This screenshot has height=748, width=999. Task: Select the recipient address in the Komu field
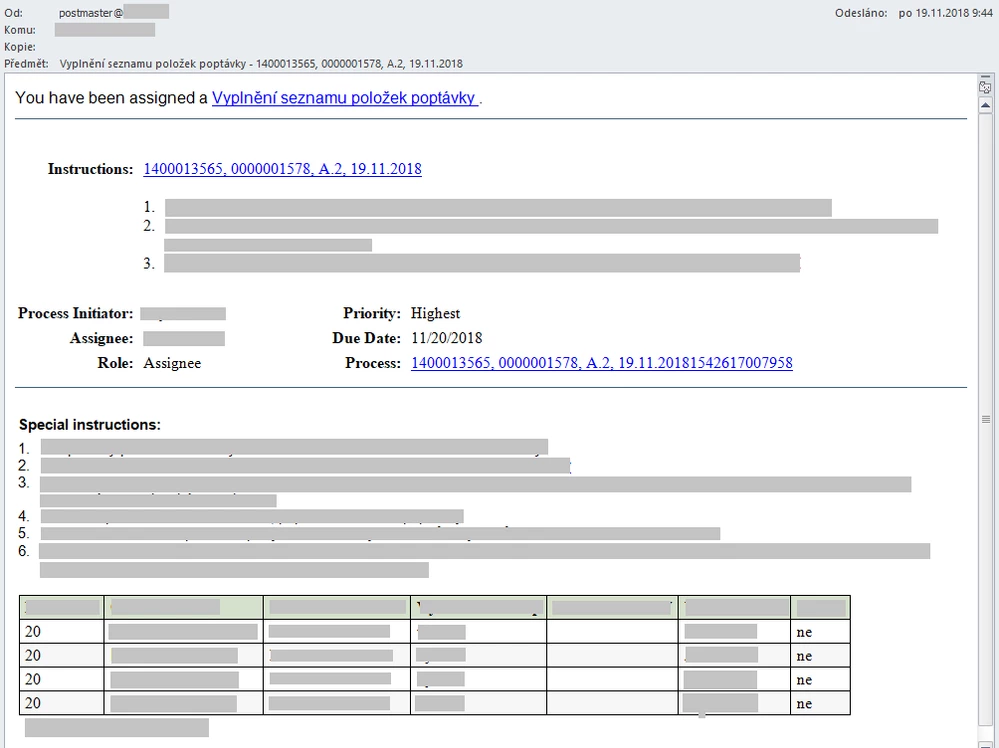104,29
